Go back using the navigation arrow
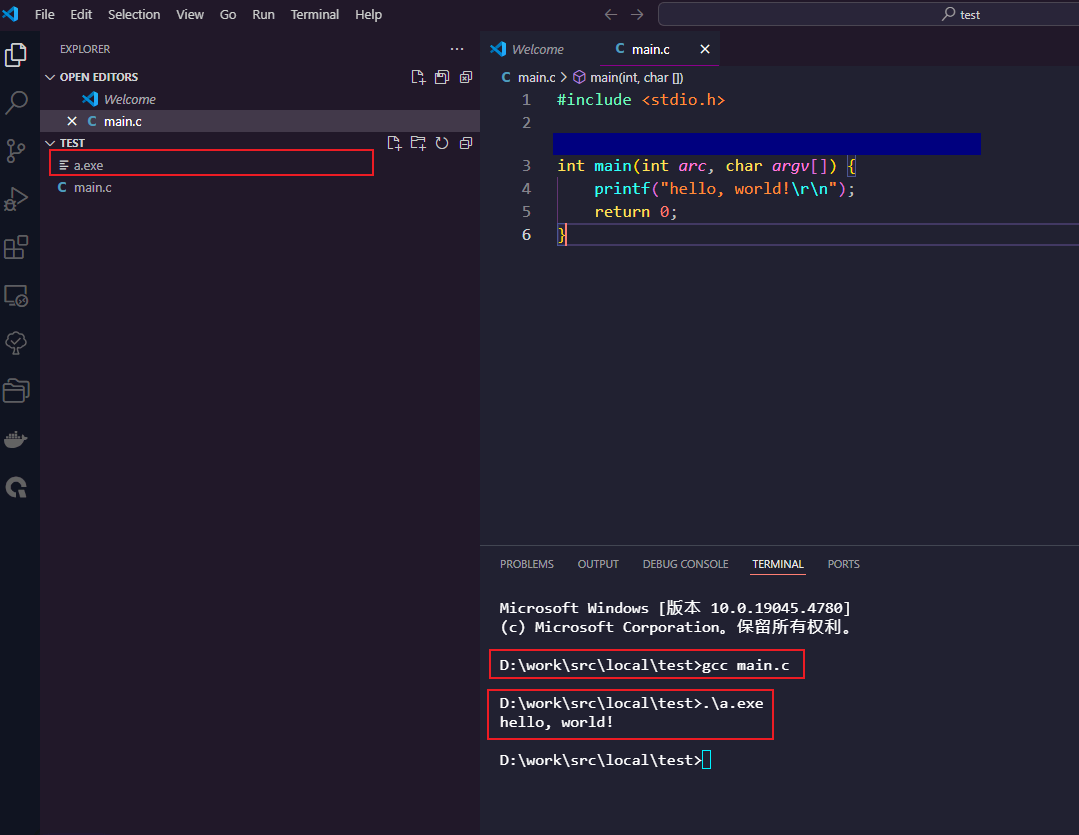 click(610, 14)
